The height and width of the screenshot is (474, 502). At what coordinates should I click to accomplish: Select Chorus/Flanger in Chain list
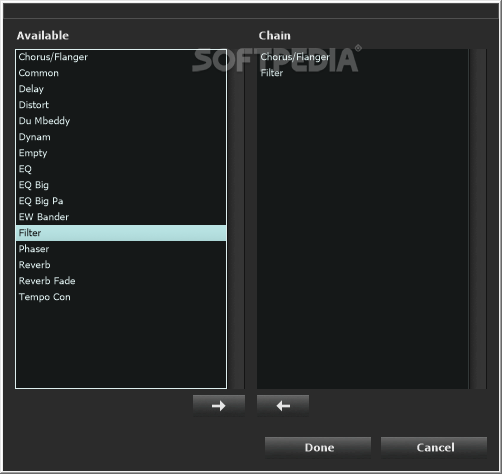click(x=363, y=57)
